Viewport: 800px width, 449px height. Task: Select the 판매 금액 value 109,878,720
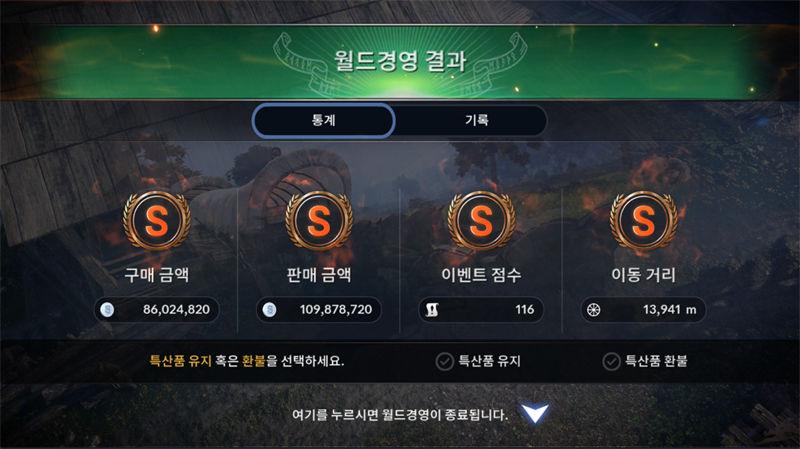click(336, 310)
